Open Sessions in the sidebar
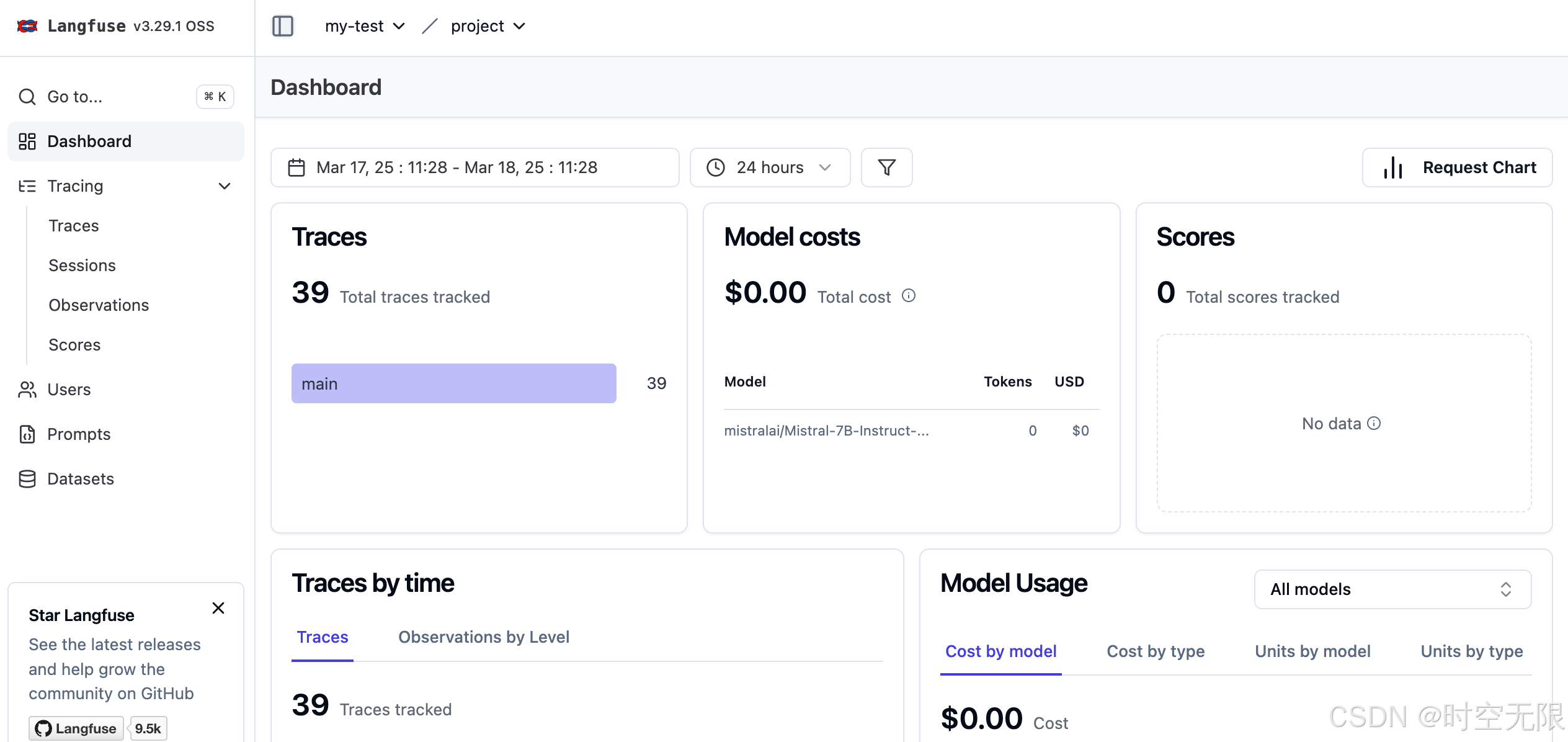The image size is (1568, 742). pos(82,266)
